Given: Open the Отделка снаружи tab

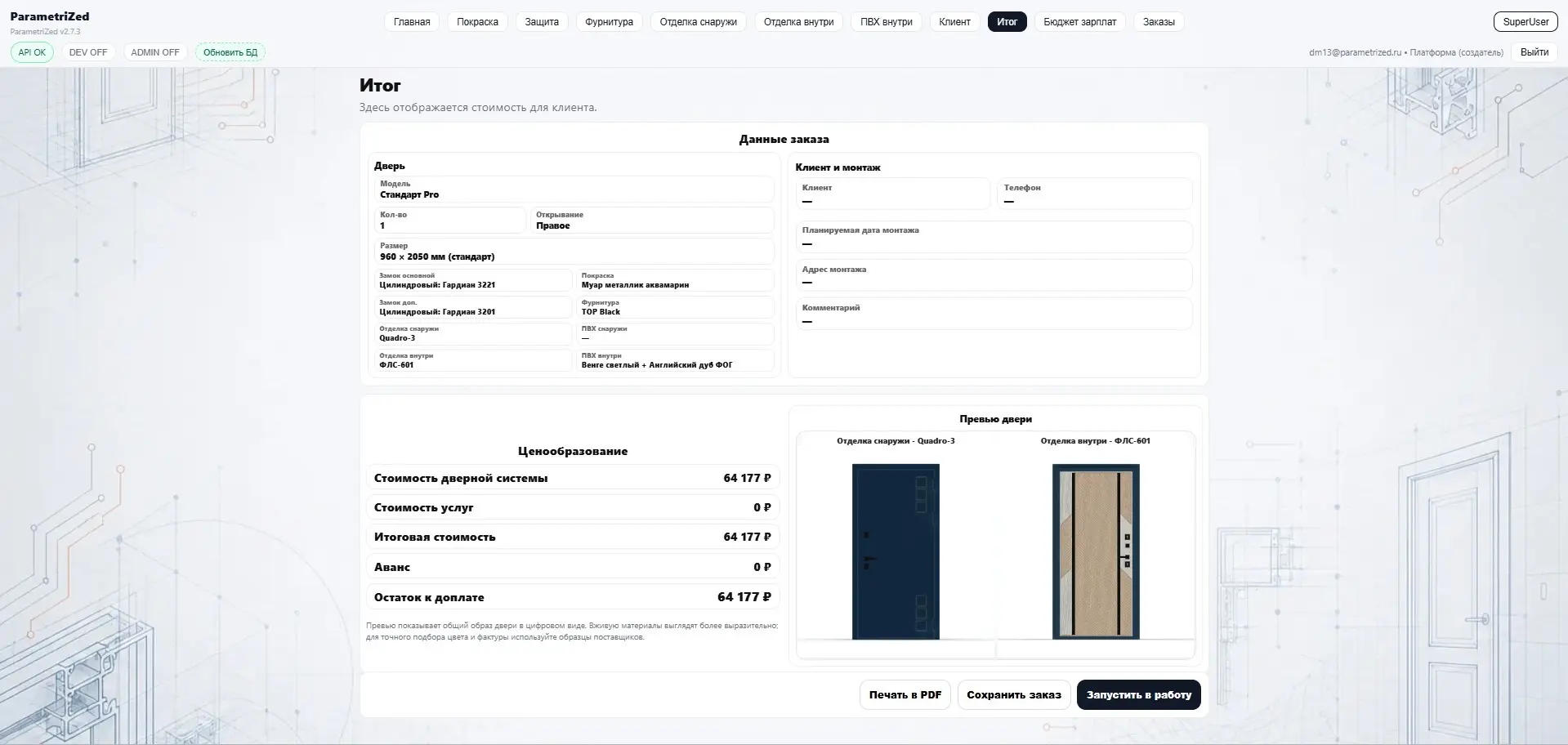Looking at the screenshot, I should (x=698, y=22).
